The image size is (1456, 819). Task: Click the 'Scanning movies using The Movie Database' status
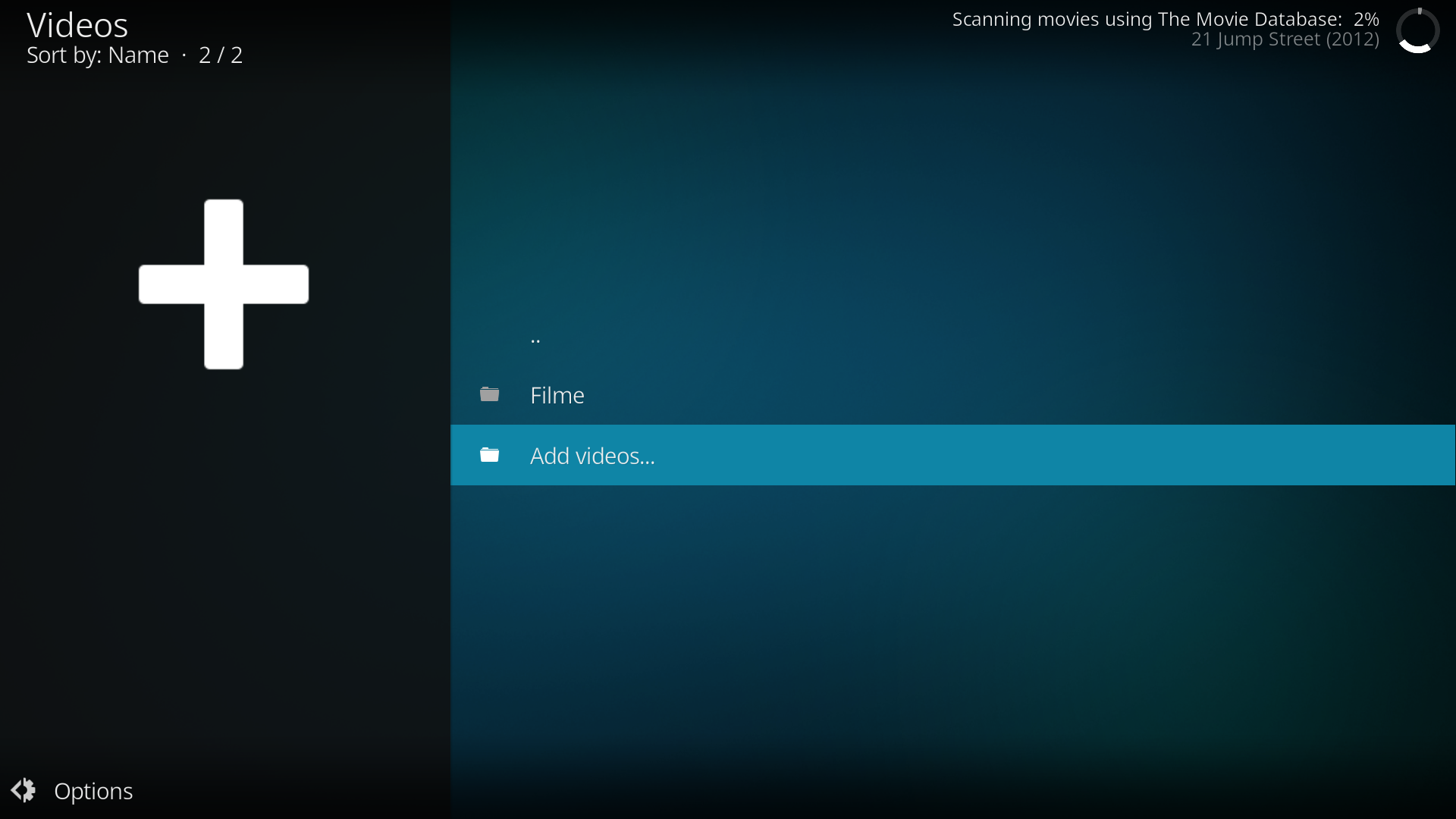click(x=1166, y=19)
